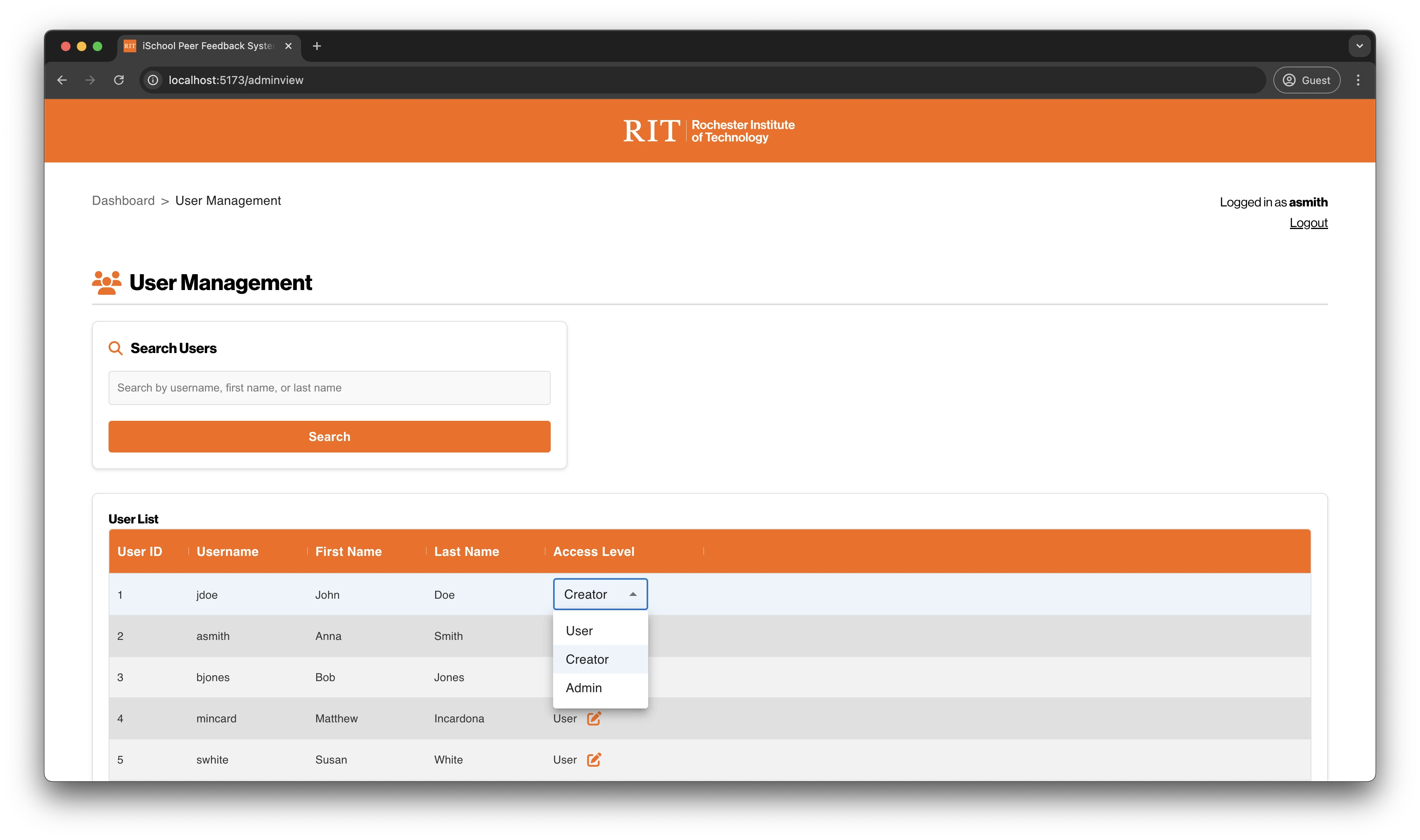Screen dimensions: 1420x840
Task: Click the browser back arrow
Action: pyautogui.click(x=62, y=80)
